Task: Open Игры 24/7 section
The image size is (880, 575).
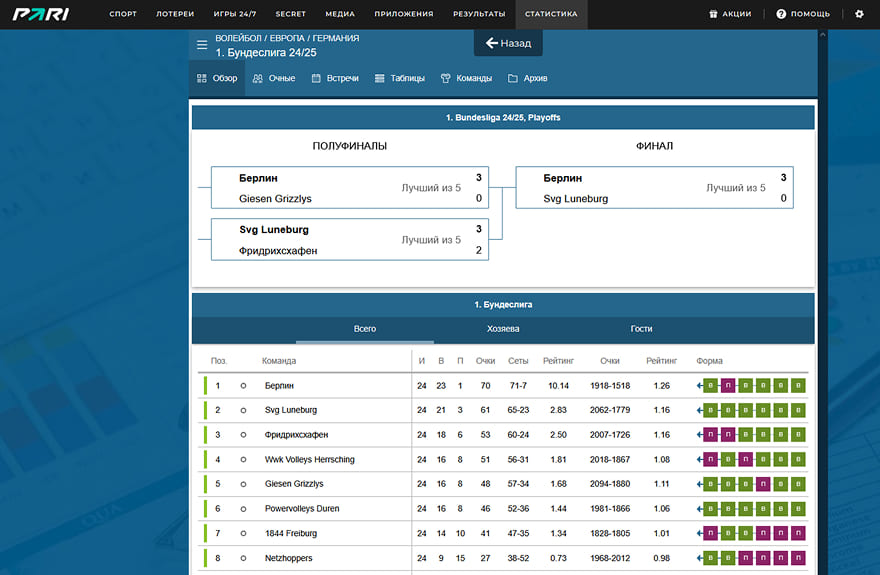Action: [x=235, y=14]
